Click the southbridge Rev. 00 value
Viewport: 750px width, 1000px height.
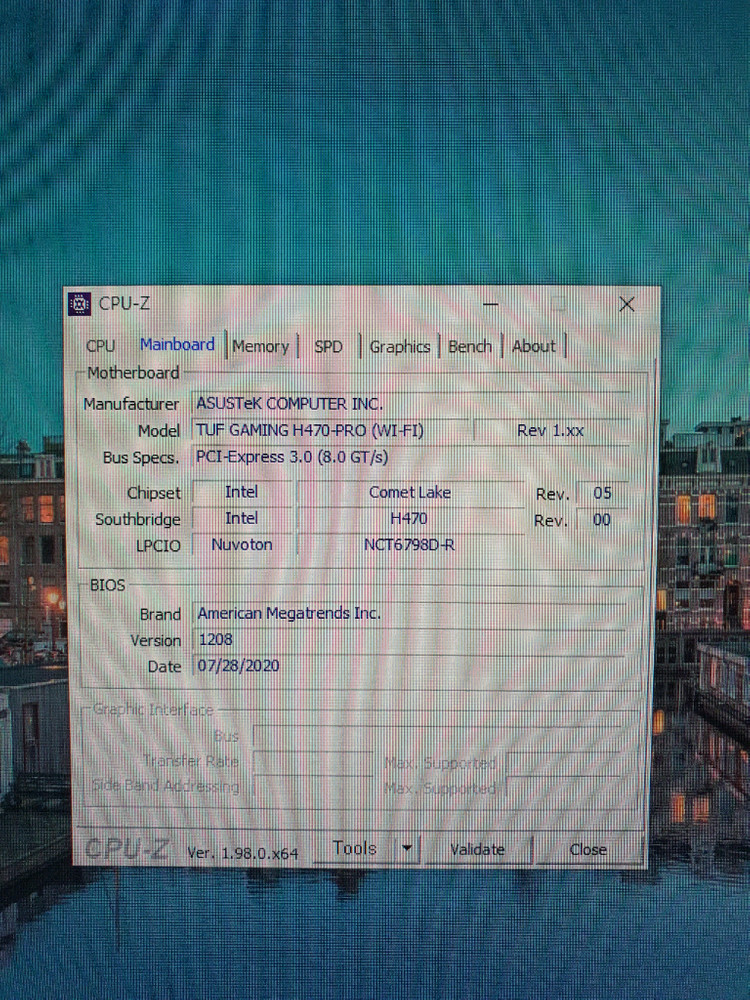click(x=602, y=520)
